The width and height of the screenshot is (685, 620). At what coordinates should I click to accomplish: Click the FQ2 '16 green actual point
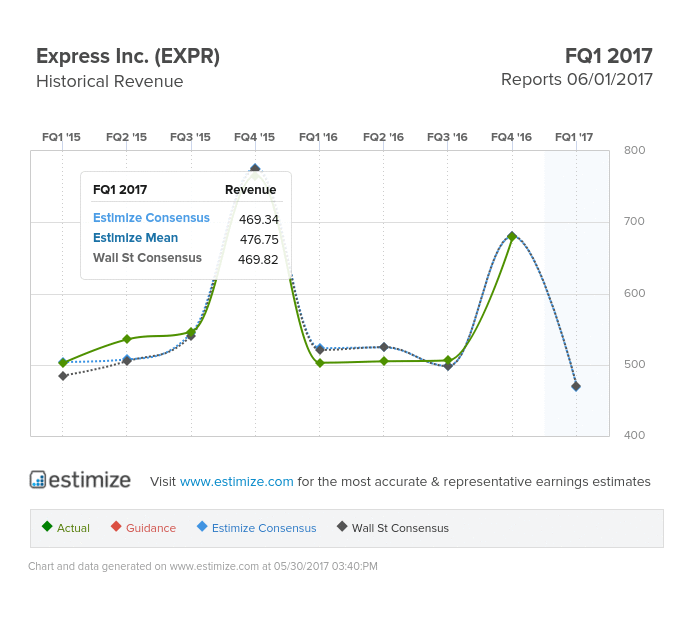pyautogui.click(x=384, y=361)
